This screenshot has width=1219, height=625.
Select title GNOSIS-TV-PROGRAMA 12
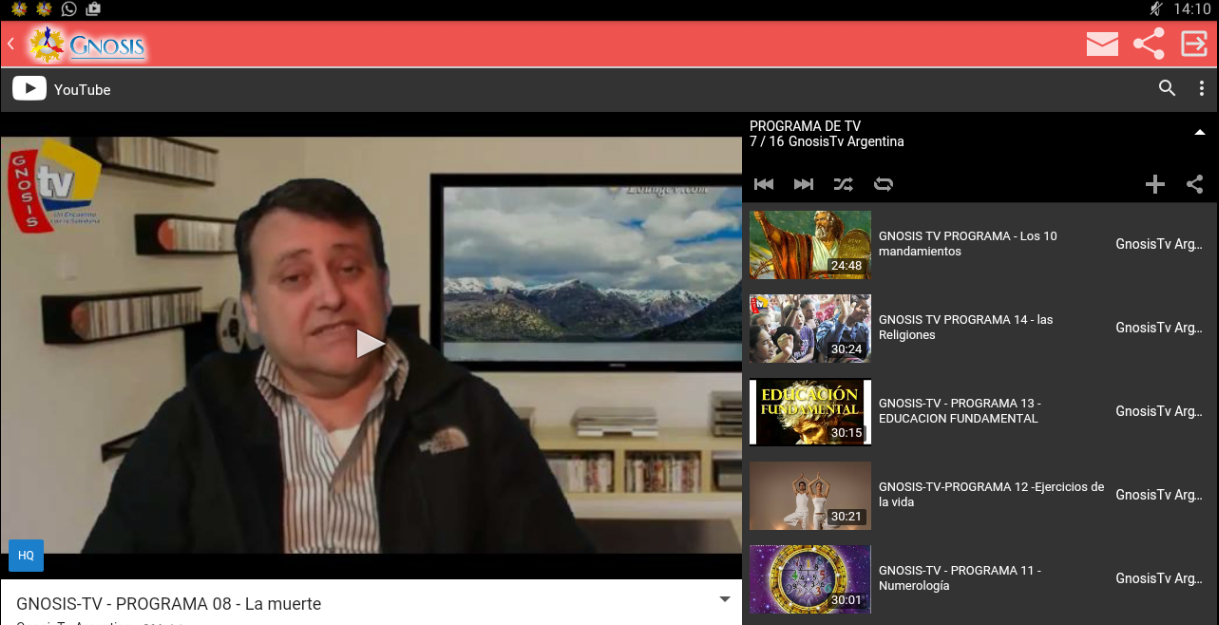(x=991, y=495)
